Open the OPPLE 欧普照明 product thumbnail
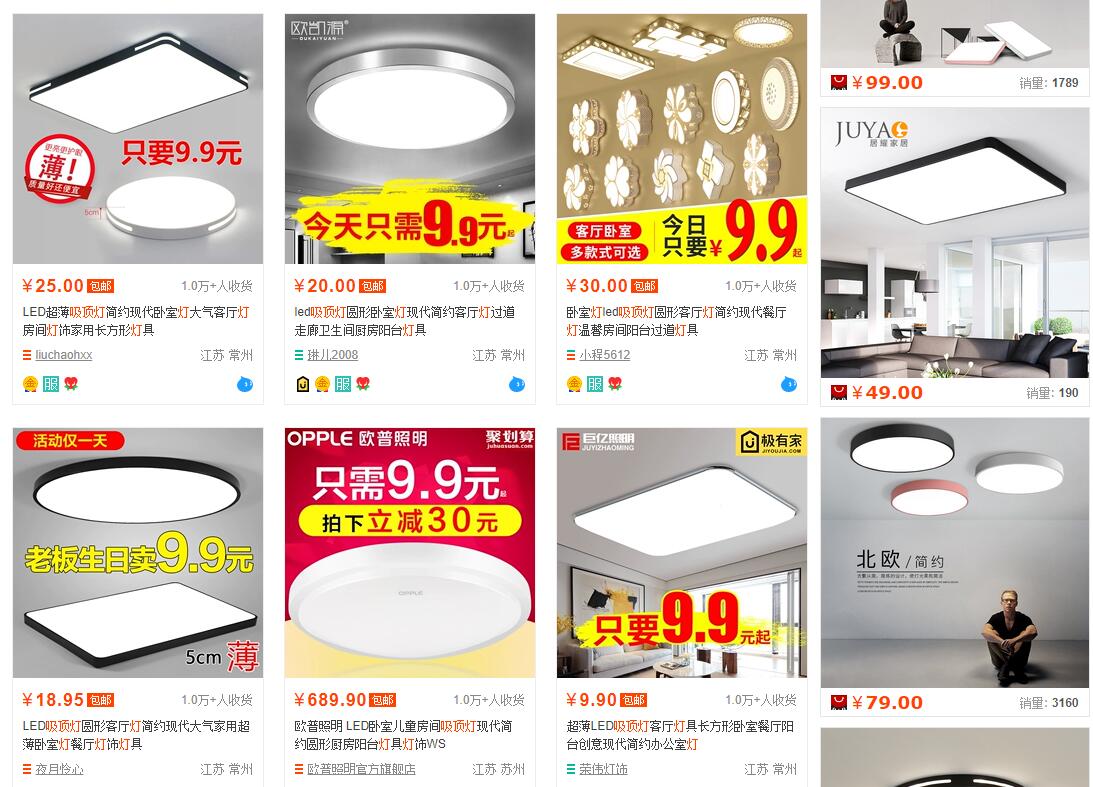Viewport: 1093px width, 787px height. coord(410,553)
